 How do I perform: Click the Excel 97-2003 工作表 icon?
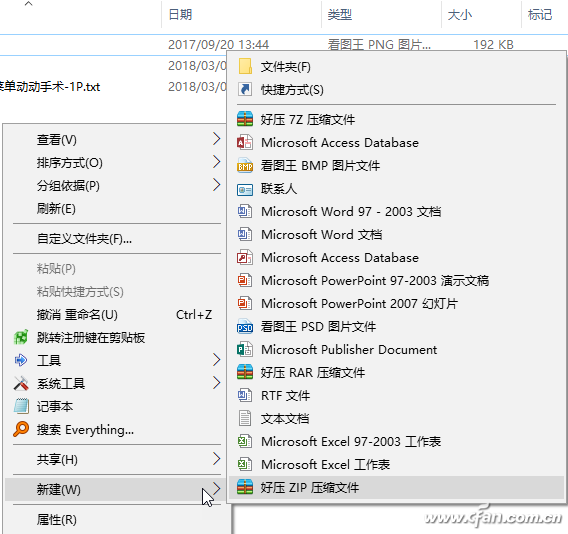click(x=245, y=441)
